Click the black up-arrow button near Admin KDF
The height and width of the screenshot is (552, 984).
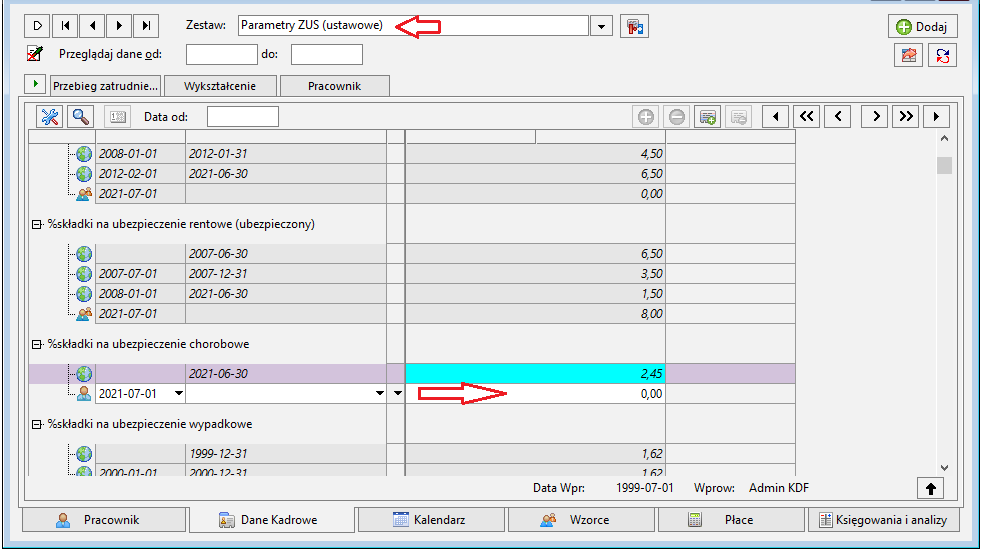click(x=931, y=489)
